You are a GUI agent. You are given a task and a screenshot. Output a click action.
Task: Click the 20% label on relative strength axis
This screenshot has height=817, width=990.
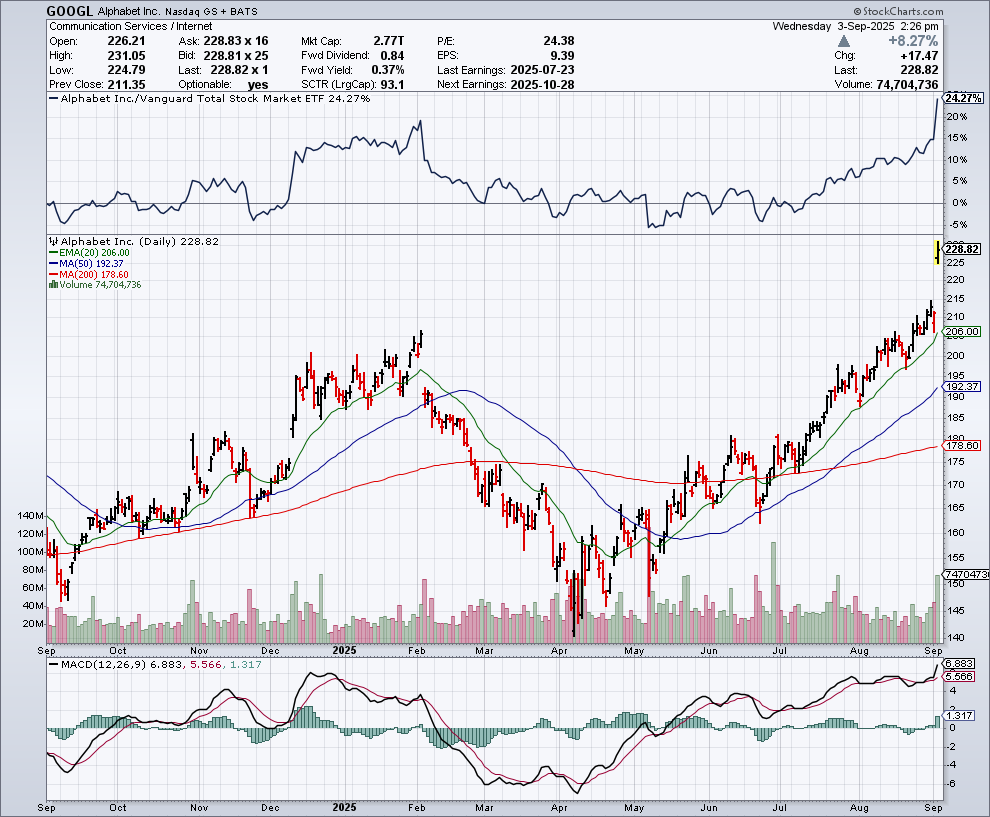coord(956,117)
